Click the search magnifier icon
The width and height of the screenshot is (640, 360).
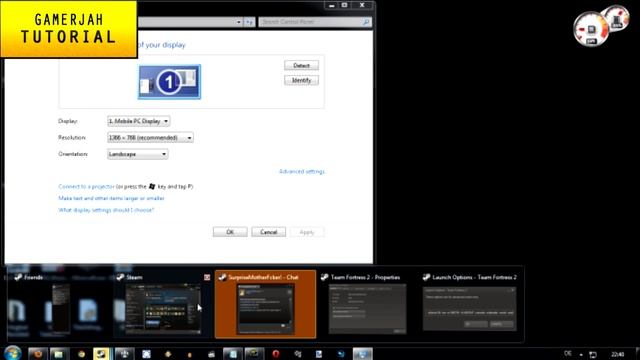(366, 22)
